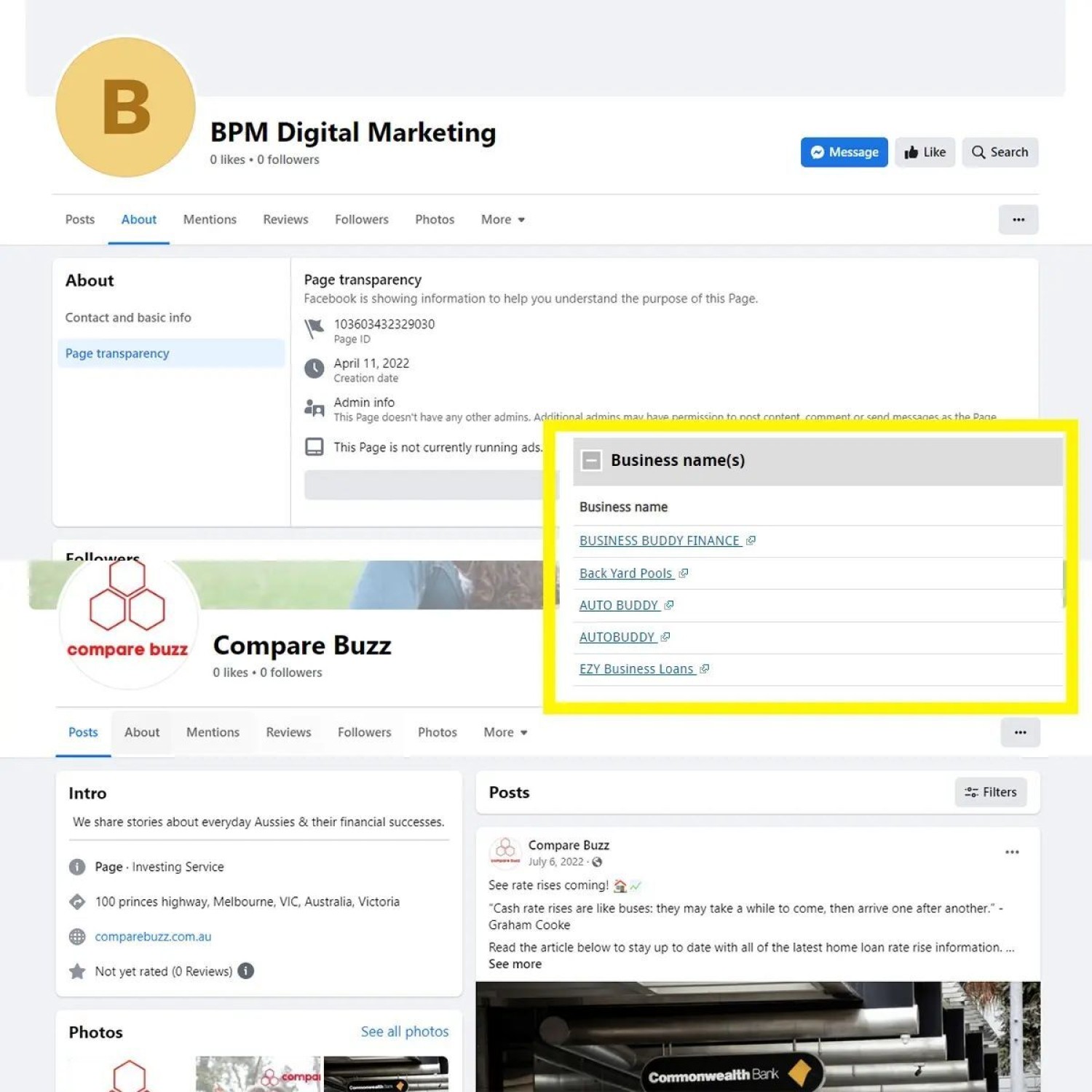
Task: Like the BPM Digital Marketing page
Action: [x=925, y=152]
